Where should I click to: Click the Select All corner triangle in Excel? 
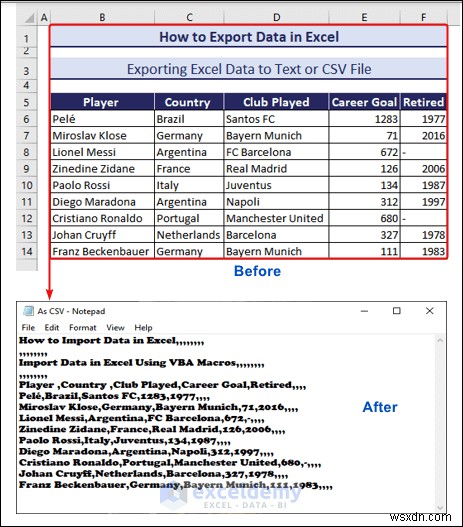[x=29, y=17]
